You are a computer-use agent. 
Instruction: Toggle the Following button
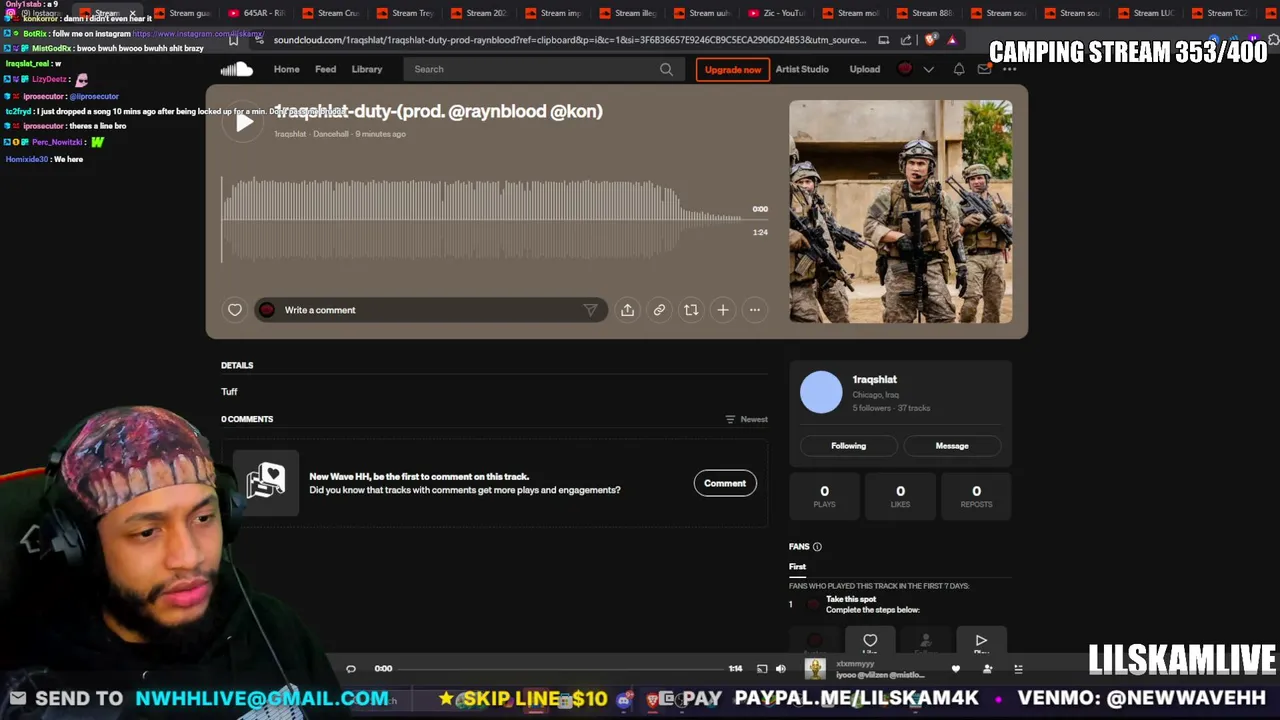click(848, 446)
